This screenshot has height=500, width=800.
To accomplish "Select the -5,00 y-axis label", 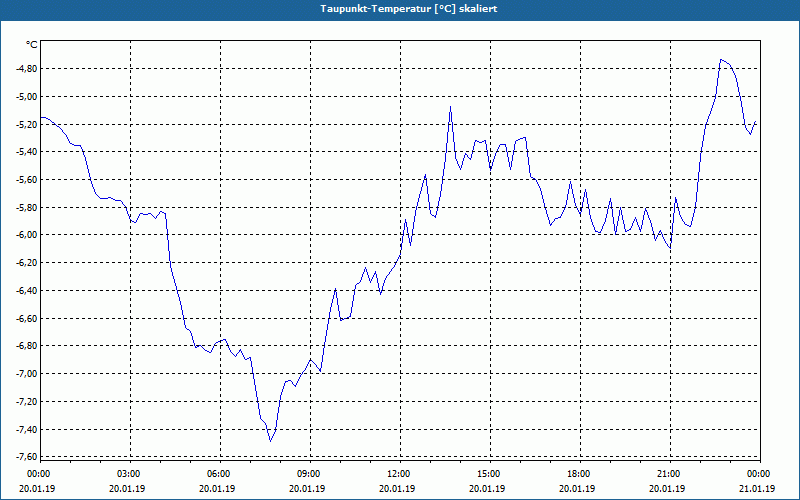I will pos(27,96).
